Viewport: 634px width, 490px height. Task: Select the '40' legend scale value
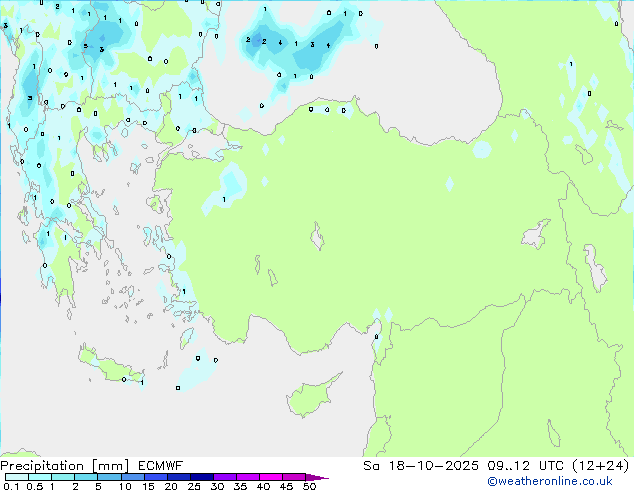(x=263, y=486)
